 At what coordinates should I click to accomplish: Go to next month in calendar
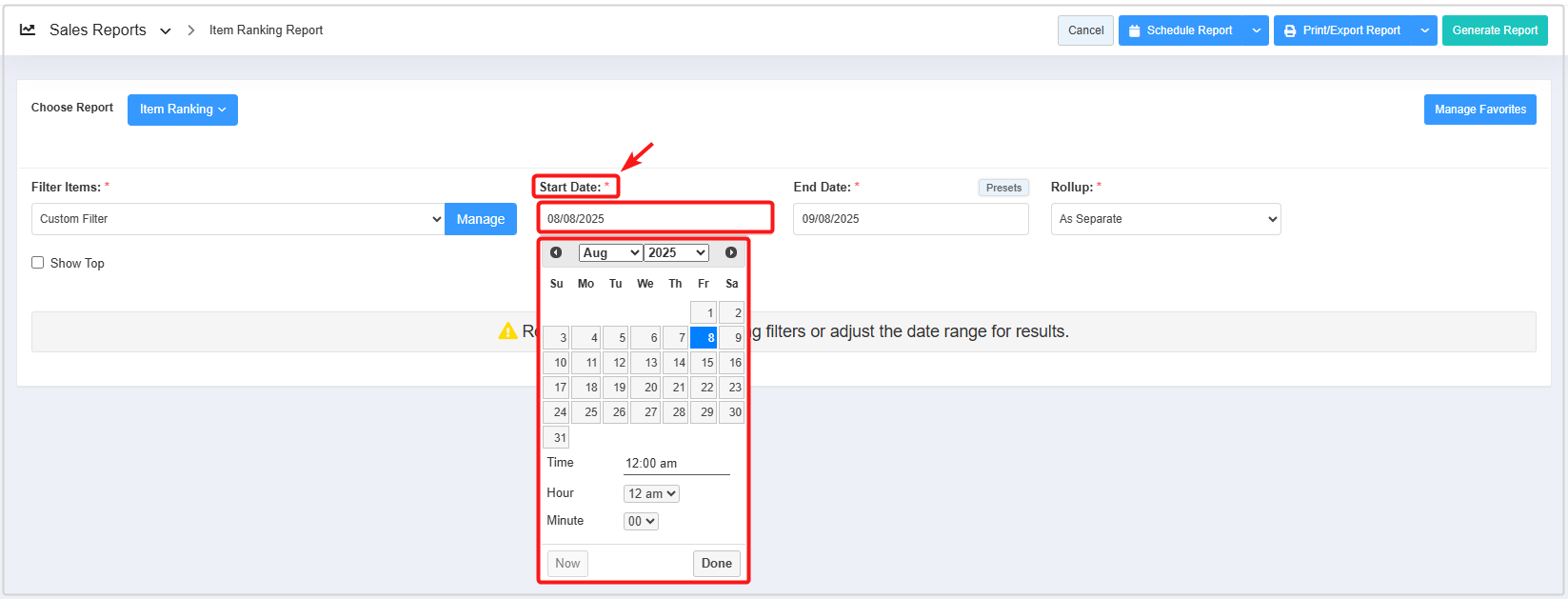(731, 252)
